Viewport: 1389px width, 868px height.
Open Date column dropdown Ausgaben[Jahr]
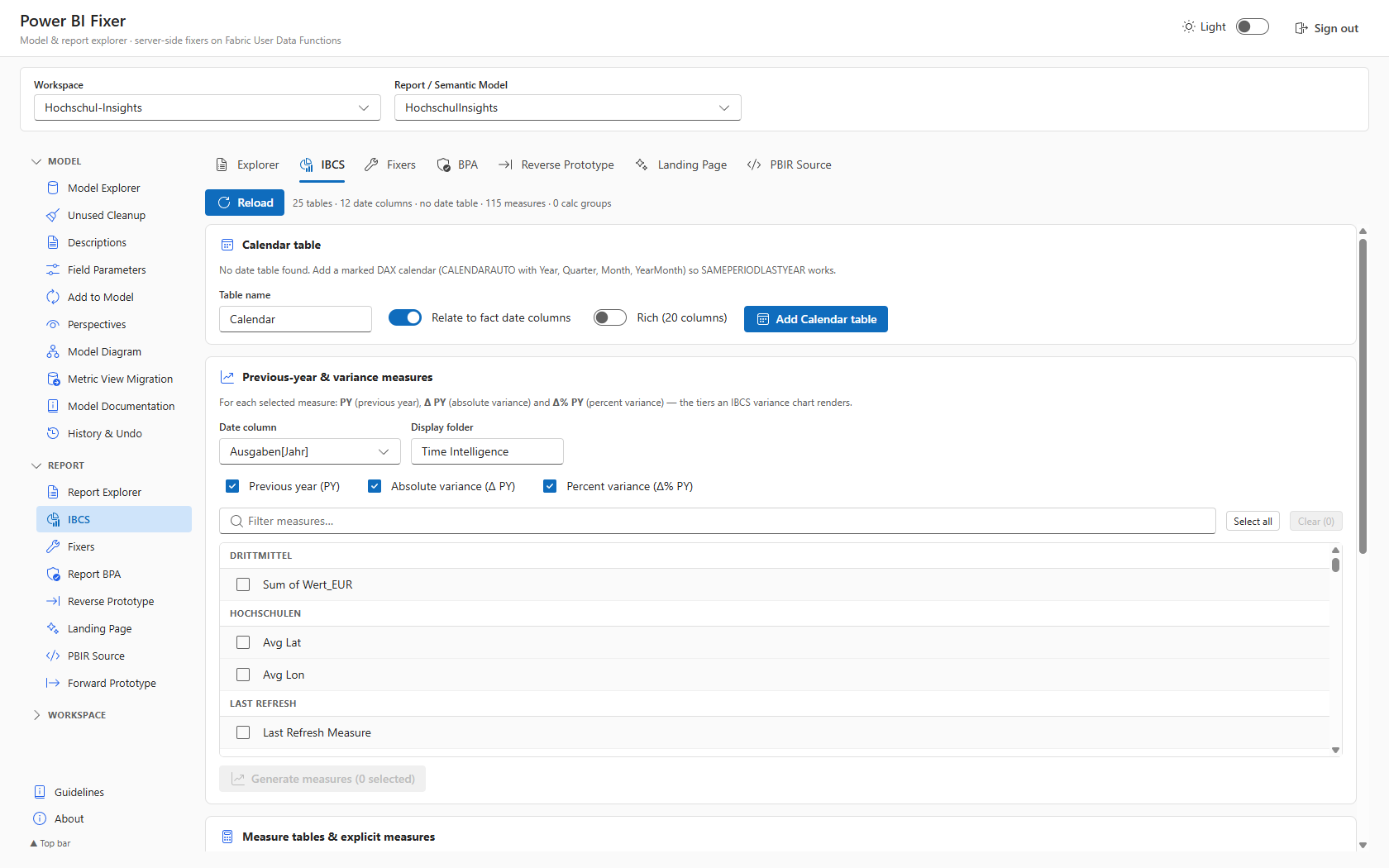point(310,451)
